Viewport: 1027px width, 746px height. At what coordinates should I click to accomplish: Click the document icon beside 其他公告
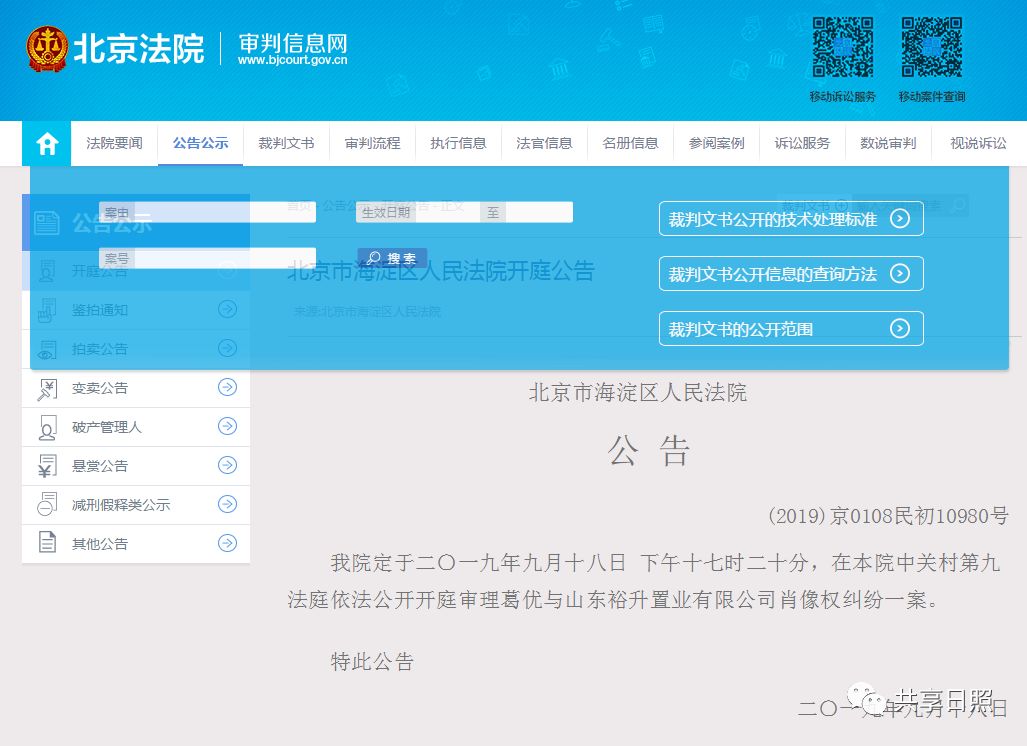47,543
